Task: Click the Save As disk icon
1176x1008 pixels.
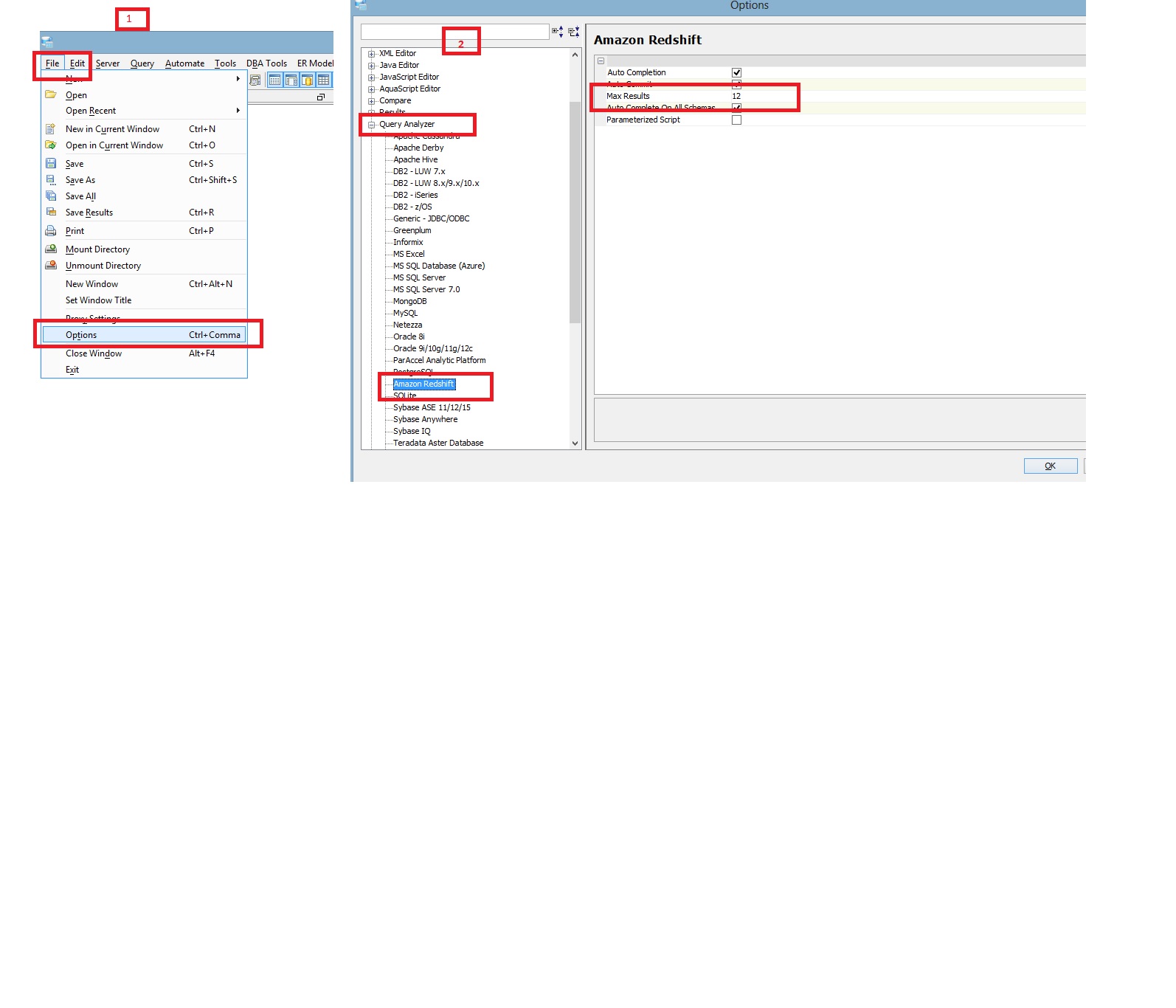Action: [x=51, y=179]
